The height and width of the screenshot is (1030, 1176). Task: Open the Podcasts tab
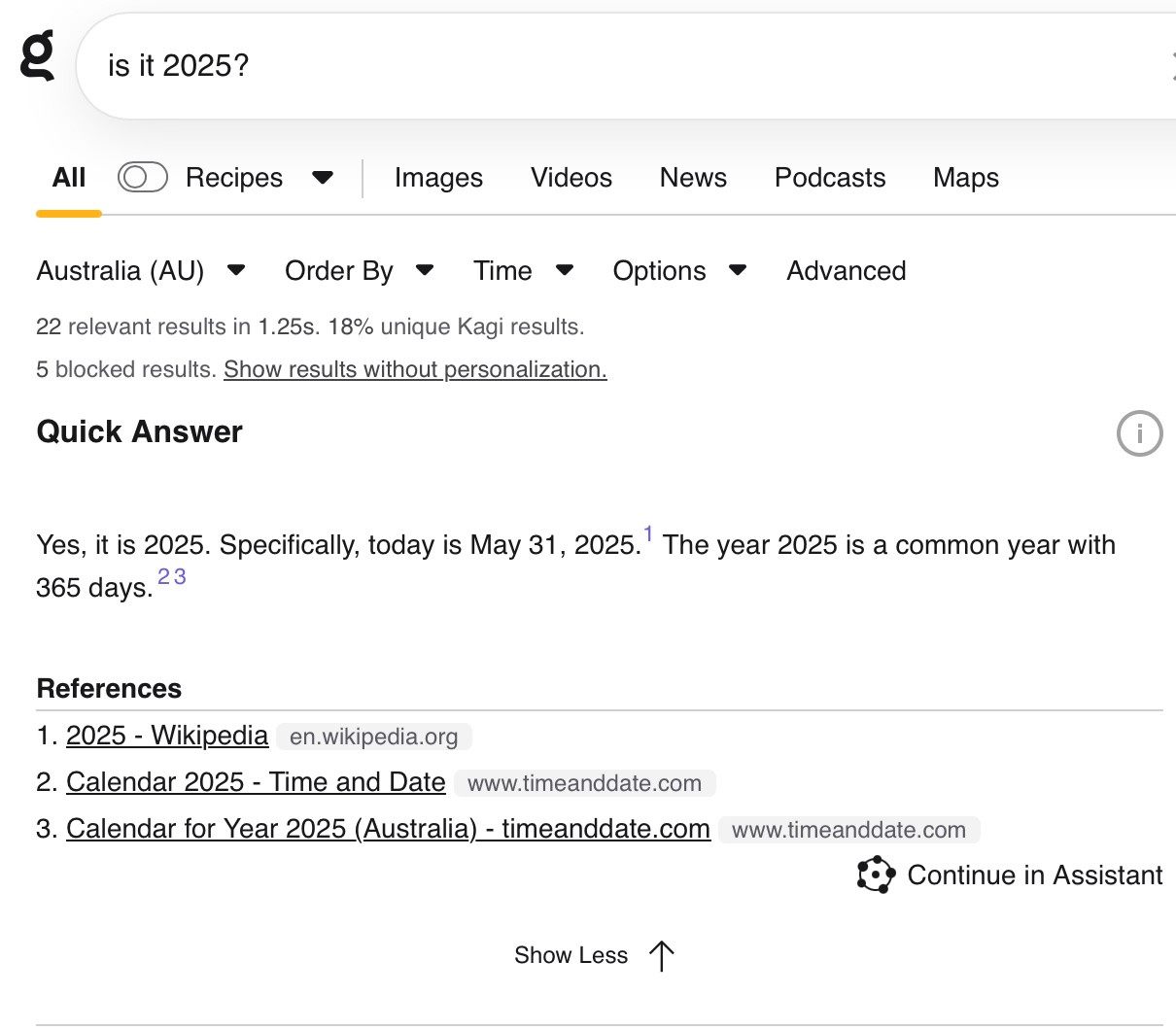coord(830,178)
